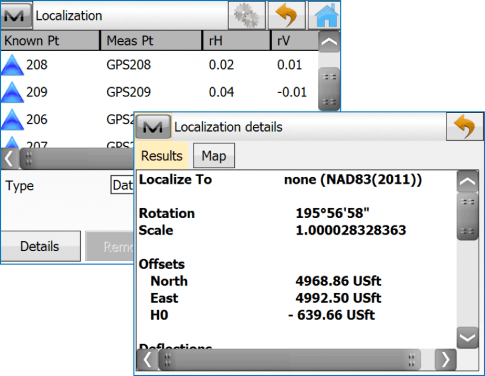Click the back arrow in Localization title bar
The image size is (485, 376).
pos(287,15)
